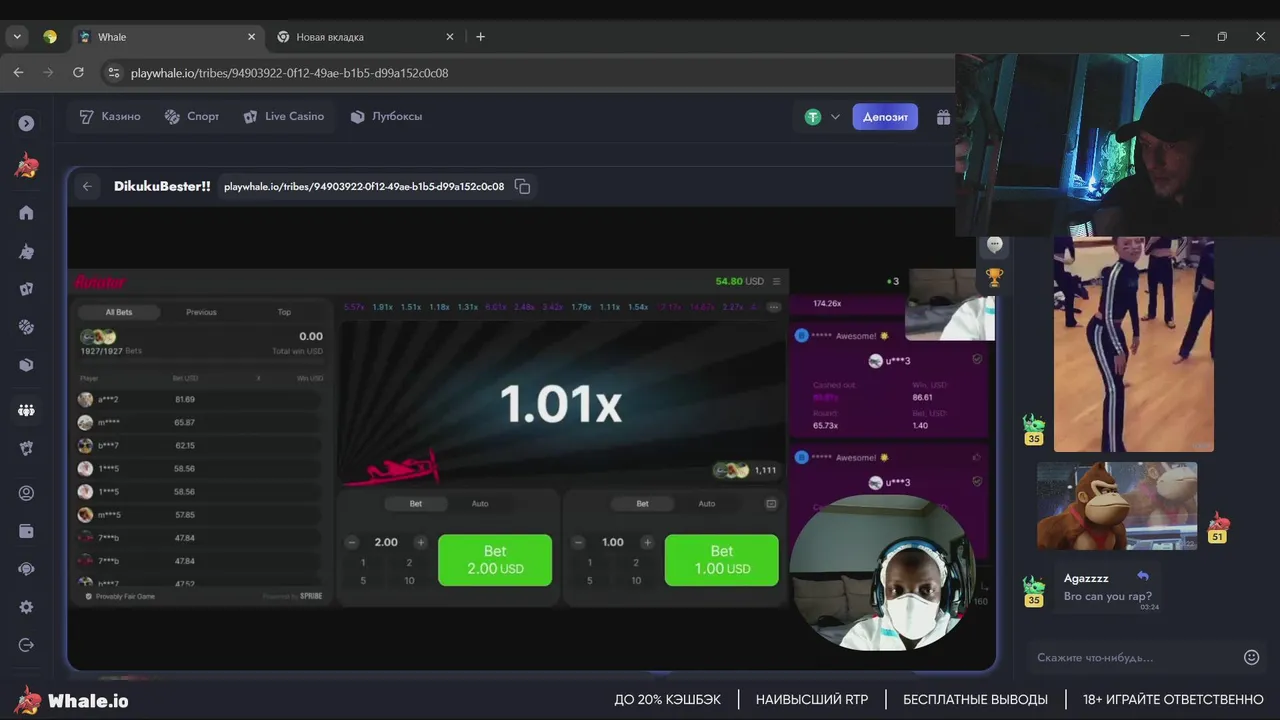Expand the multiplier history with ellipsis button
The height and width of the screenshot is (720, 1280).
click(773, 307)
